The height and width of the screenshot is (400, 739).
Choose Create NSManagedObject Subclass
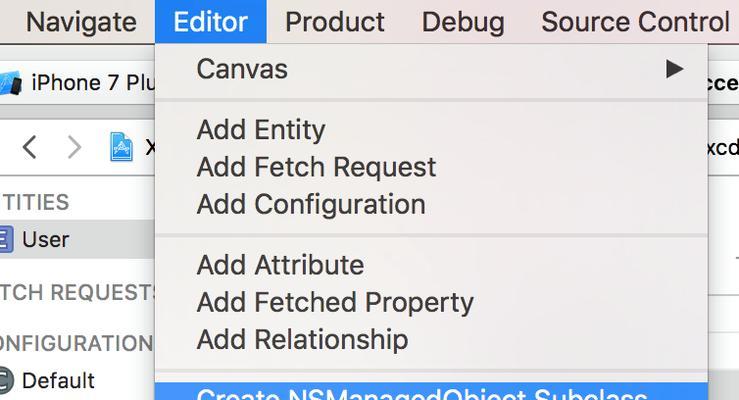point(431,392)
